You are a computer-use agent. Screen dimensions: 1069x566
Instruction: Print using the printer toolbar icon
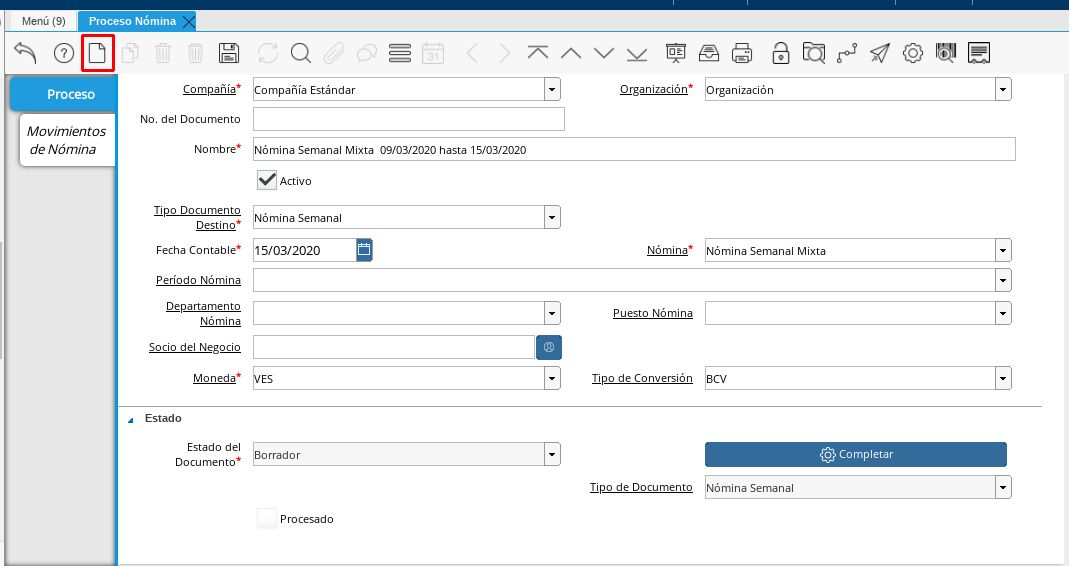[x=742, y=53]
